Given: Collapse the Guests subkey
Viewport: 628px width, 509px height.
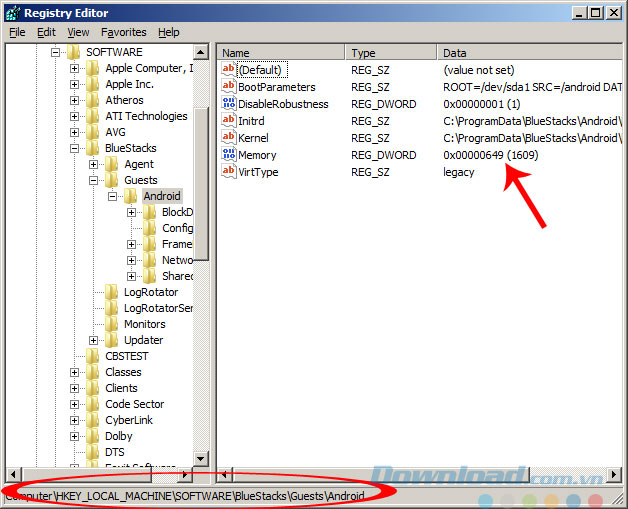Looking at the screenshot, I should tap(93, 180).
